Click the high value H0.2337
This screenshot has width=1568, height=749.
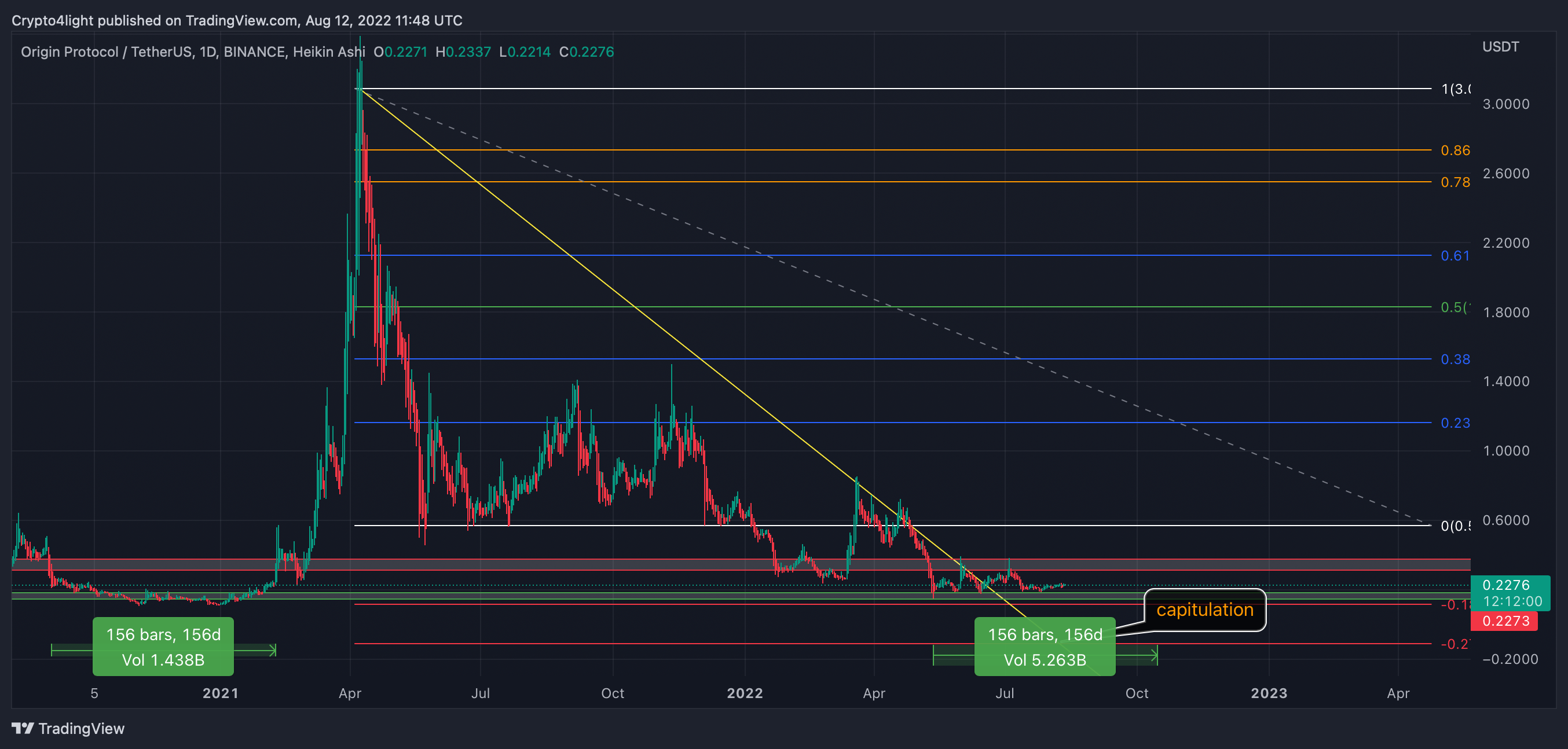[x=463, y=52]
